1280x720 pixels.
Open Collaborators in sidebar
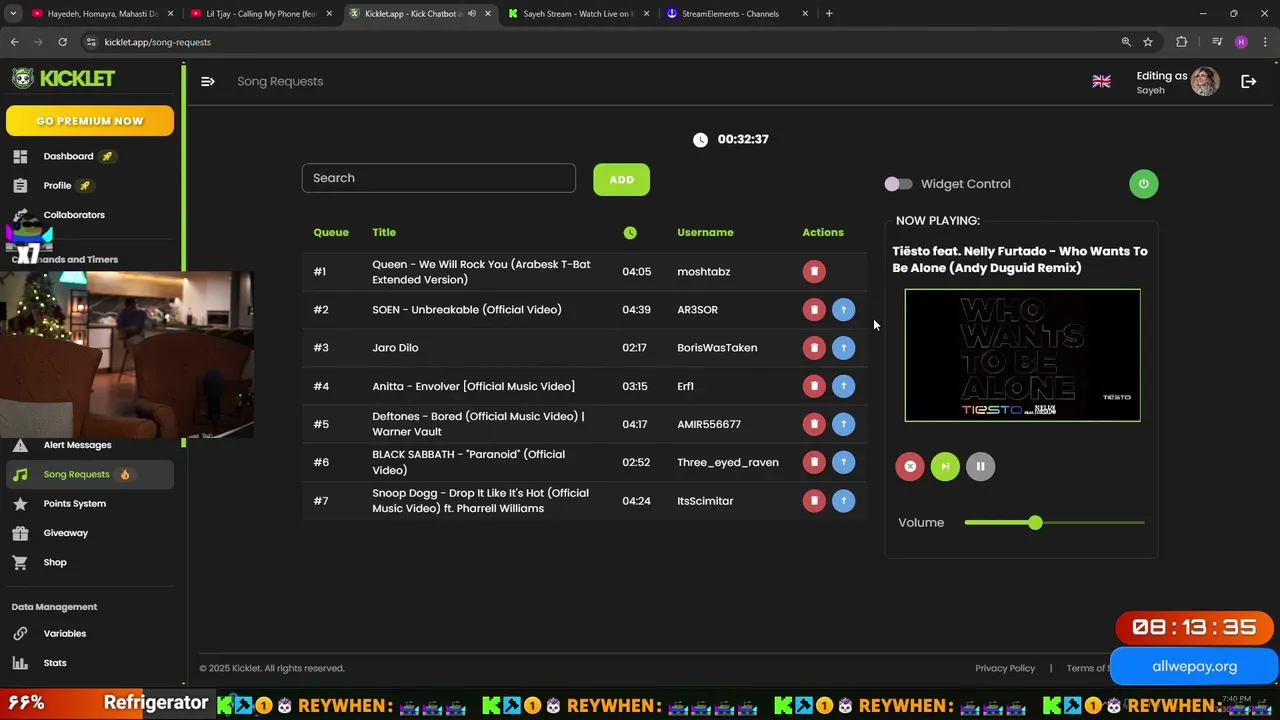coord(73,215)
